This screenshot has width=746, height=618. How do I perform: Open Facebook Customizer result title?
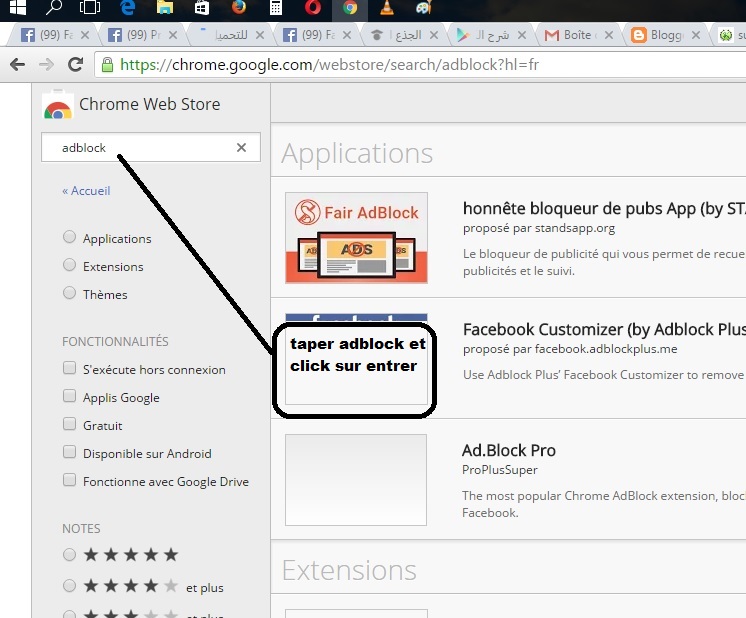604,329
